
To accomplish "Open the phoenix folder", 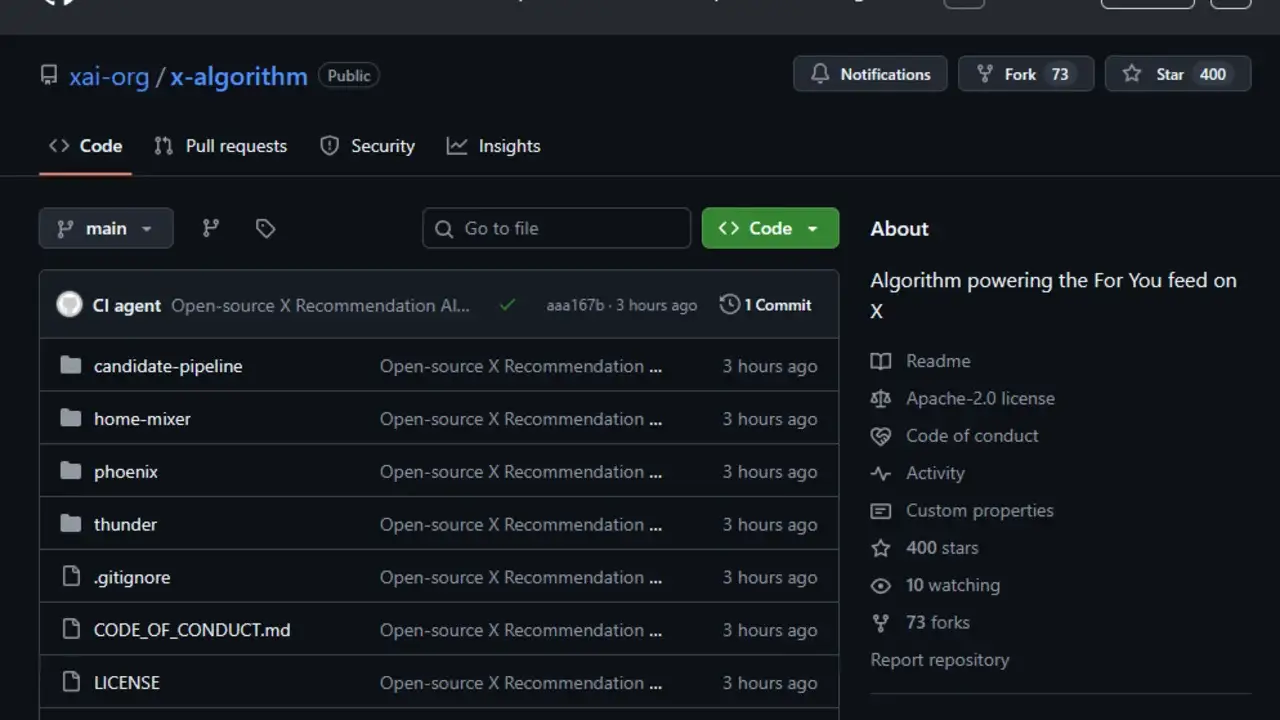I will (x=126, y=472).
